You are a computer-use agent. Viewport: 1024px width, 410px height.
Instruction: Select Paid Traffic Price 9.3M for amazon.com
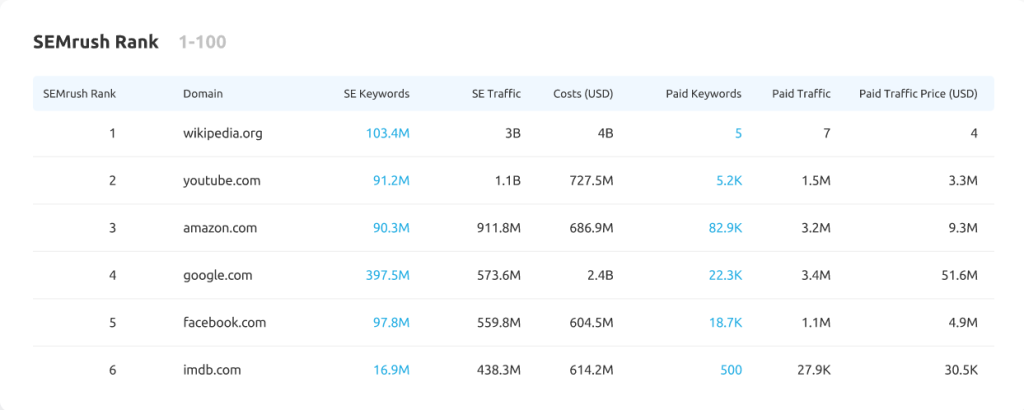[x=963, y=229]
